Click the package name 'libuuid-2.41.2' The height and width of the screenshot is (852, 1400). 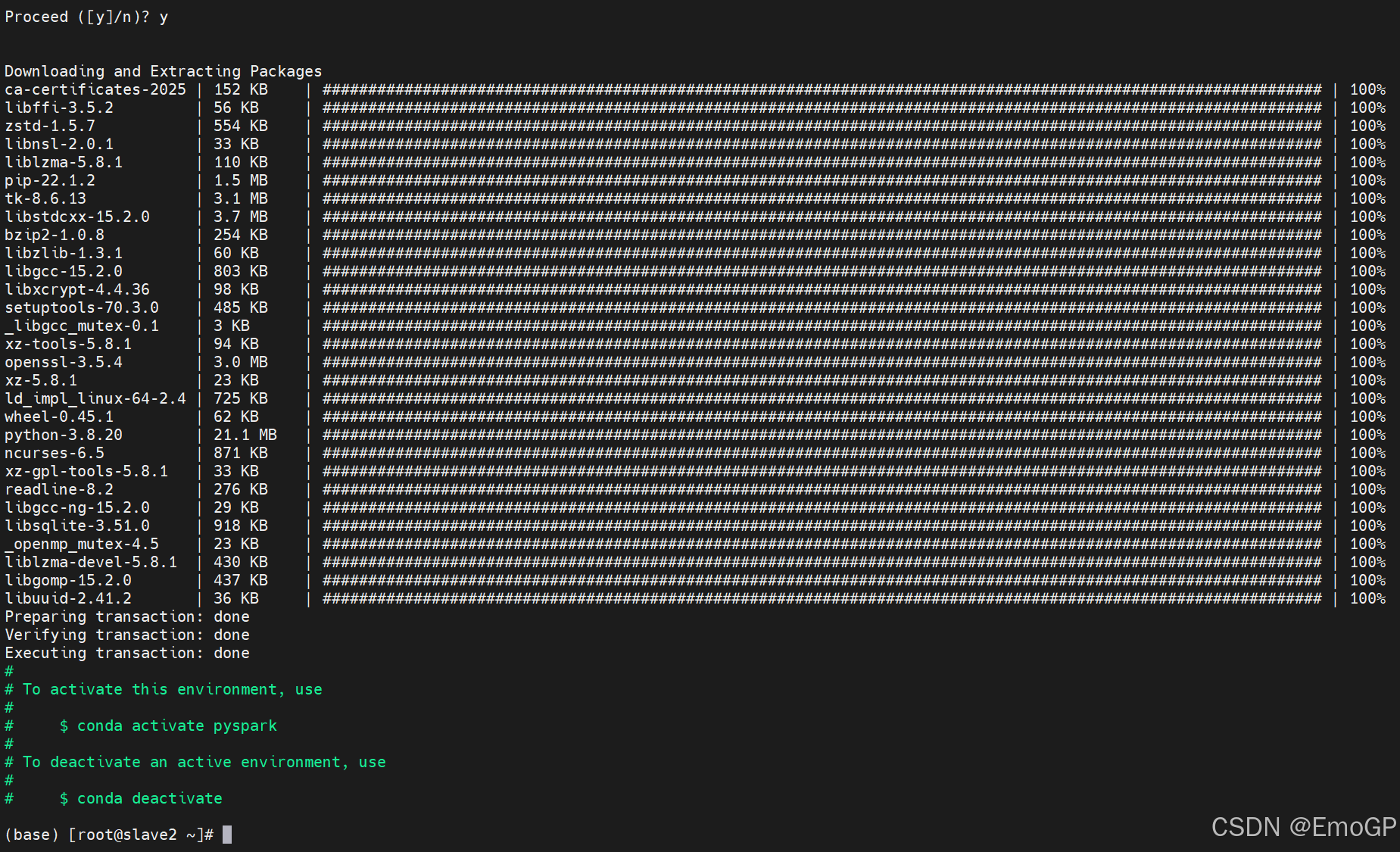[68, 598]
